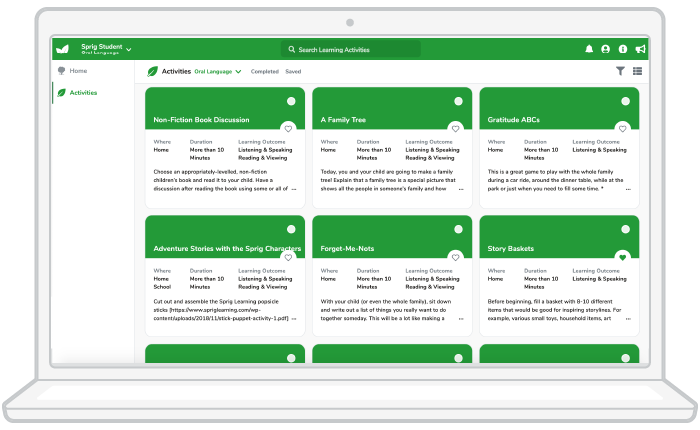Open the Oral Language category dropdown
Screen dimensions: 700x430
tap(217, 72)
